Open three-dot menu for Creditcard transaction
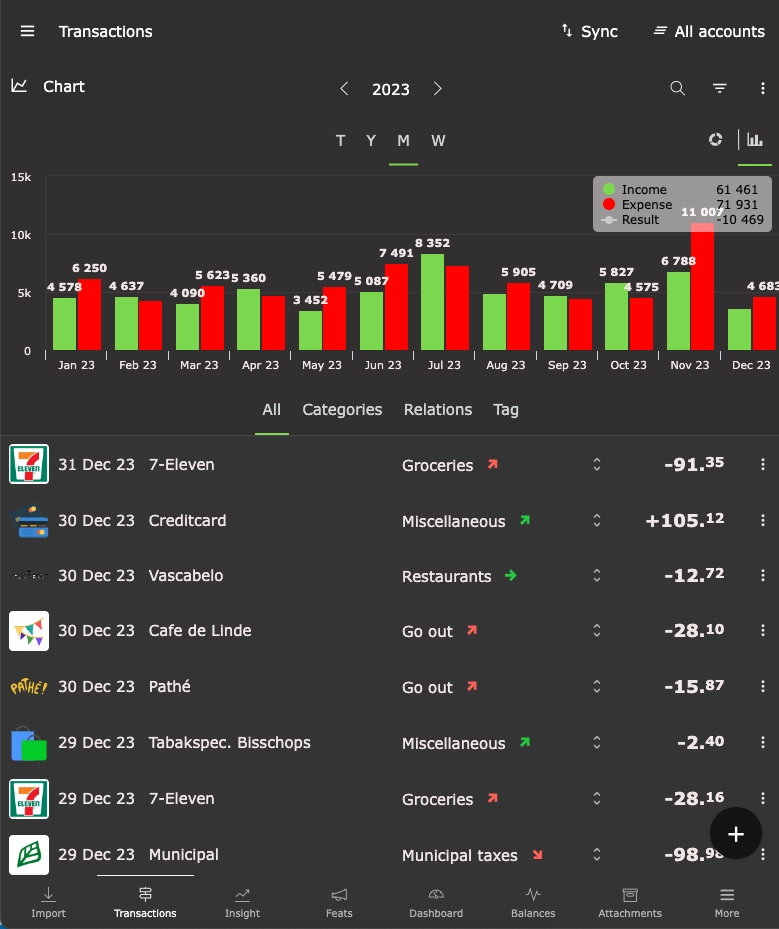Screen dimensions: 779x929 tap(763, 520)
